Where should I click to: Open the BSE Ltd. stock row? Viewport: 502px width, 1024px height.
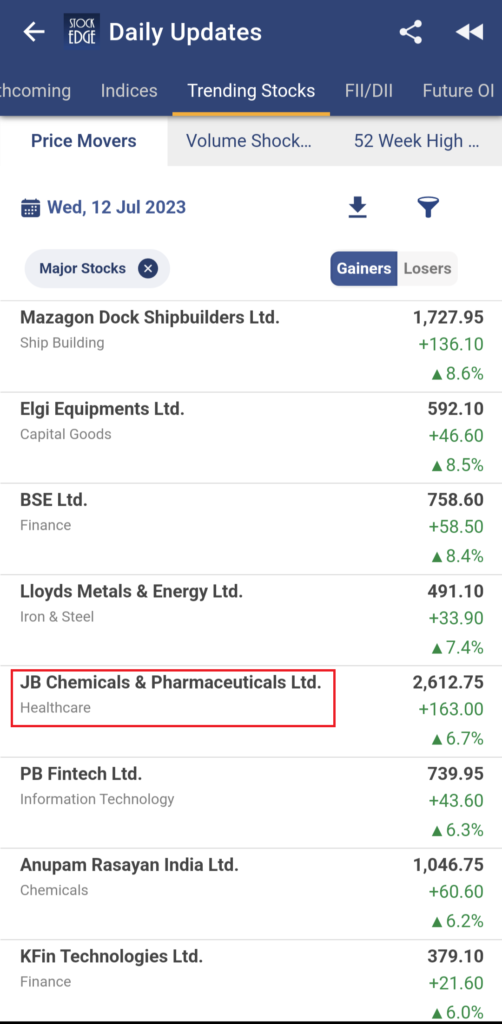pyautogui.click(x=251, y=529)
